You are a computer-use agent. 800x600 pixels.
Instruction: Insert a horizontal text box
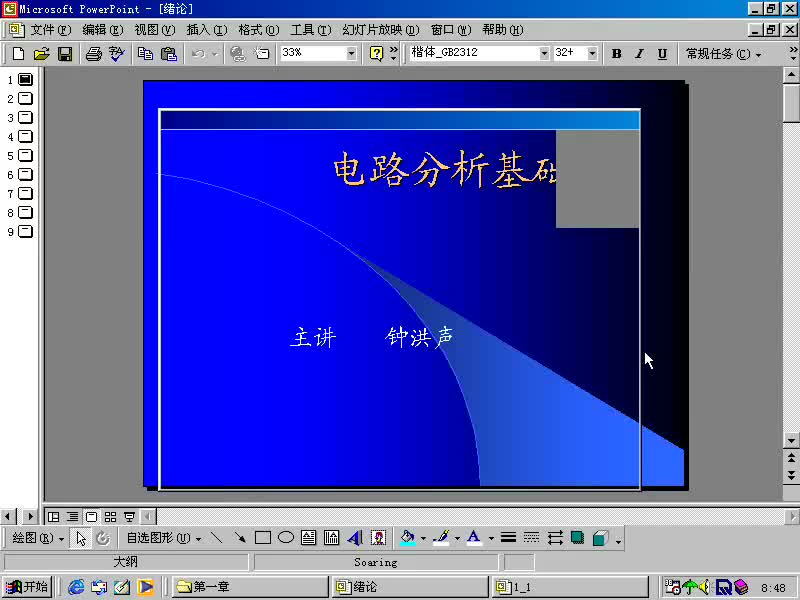tap(309, 537)
